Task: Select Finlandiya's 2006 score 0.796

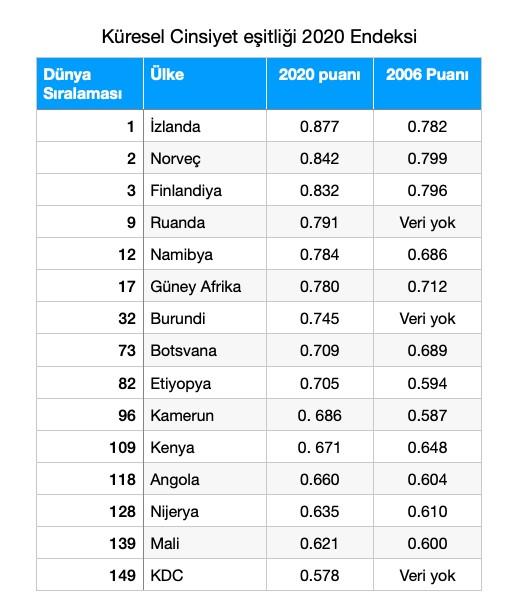Action: 427,190
